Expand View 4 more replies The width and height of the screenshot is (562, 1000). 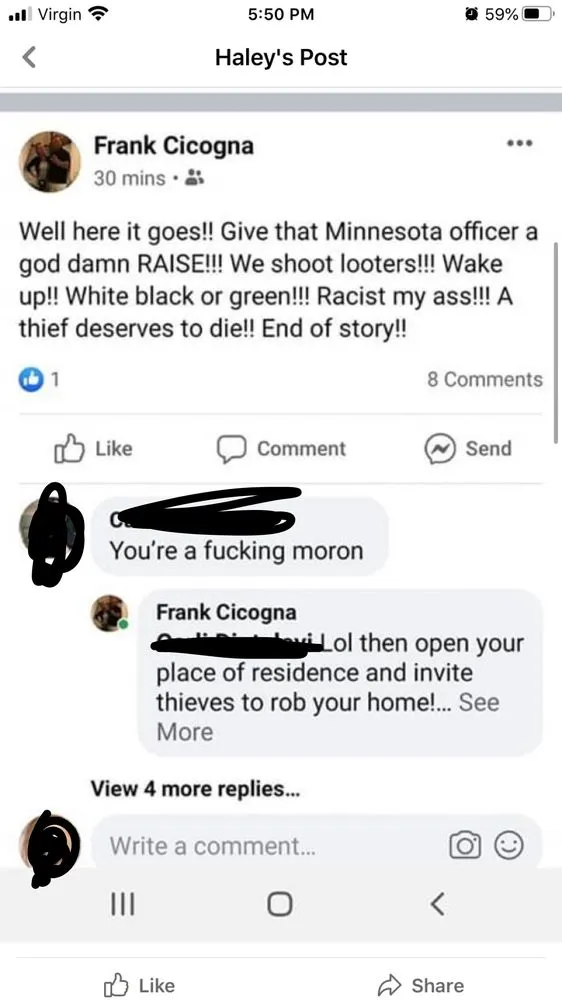(x=195, y=789)
